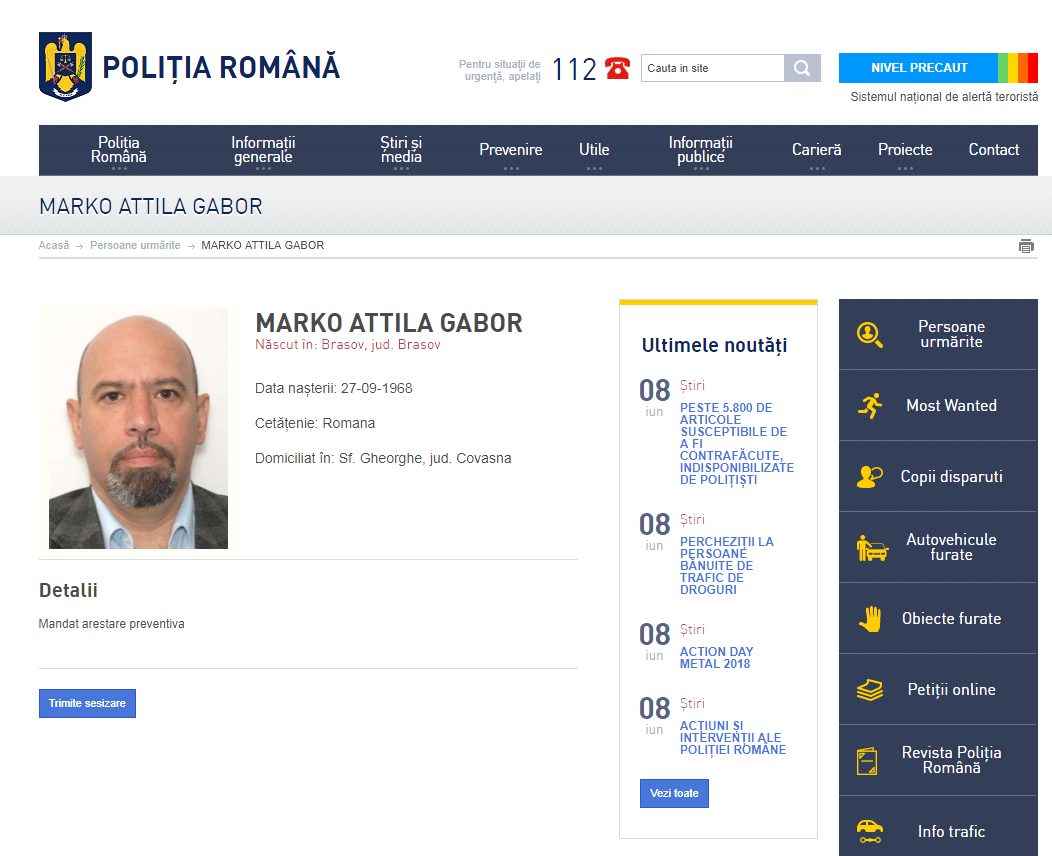Image resolution: width=1052 pixels, height=856 pixels.
Task: Click the Most Wanted running figure icon
Action: (869, 404)
